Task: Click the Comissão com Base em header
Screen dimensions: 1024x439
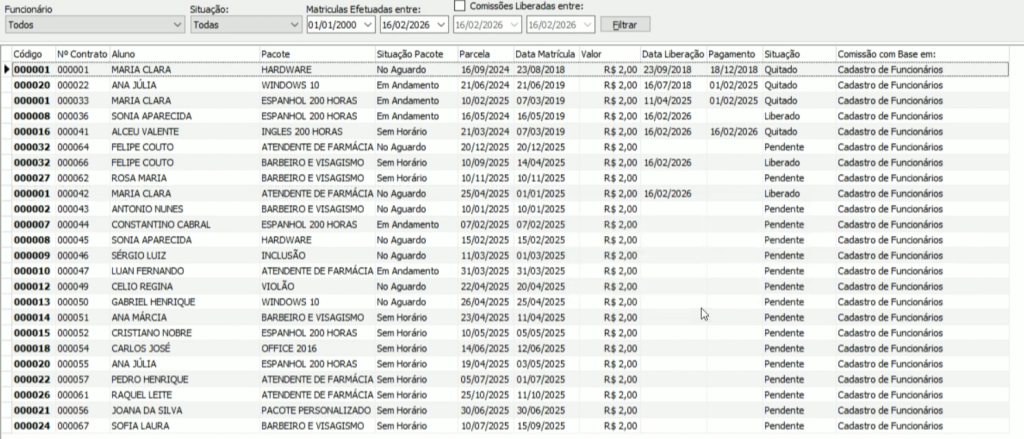Action: pos(922,54)
